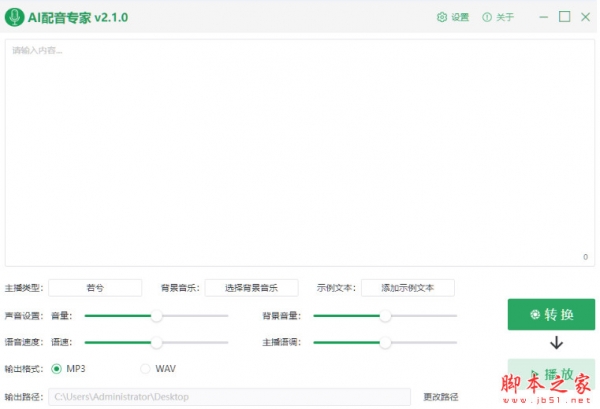Image resolution: width=600 pixels, height=409 pixels.
Task: Maximize the AI配音专家 window
Action: 564,17
